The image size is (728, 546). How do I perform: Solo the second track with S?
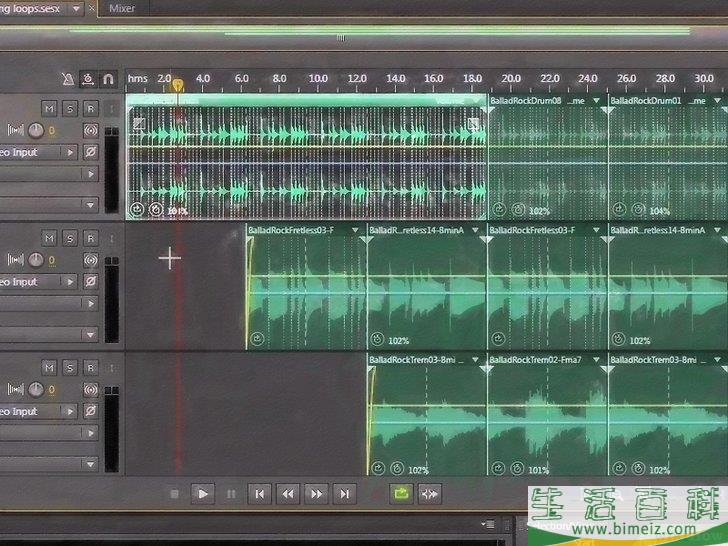(69, 237)
